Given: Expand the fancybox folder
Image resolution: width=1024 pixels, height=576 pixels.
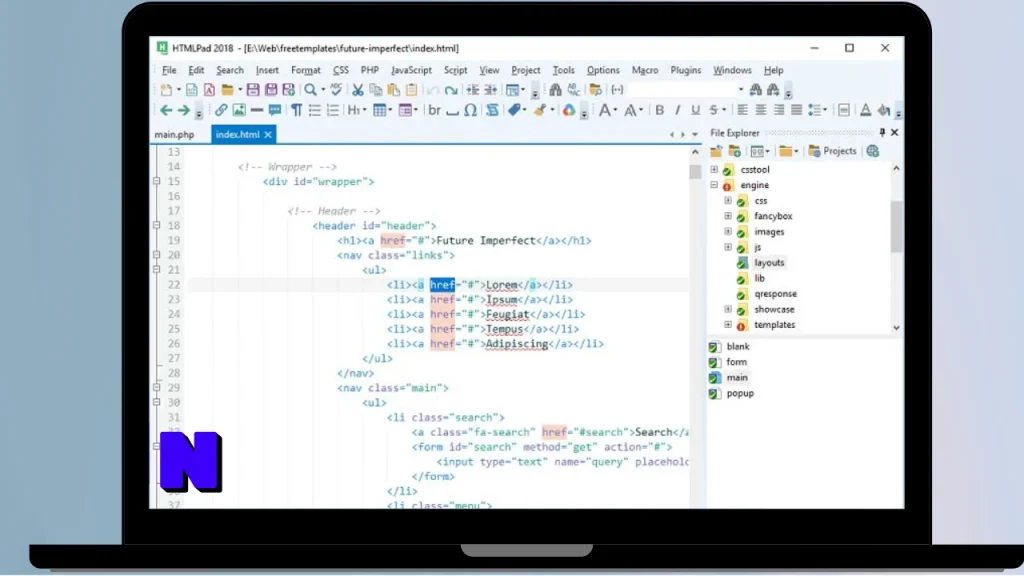Looking at the screenshot, I should (x=728, y=216).
